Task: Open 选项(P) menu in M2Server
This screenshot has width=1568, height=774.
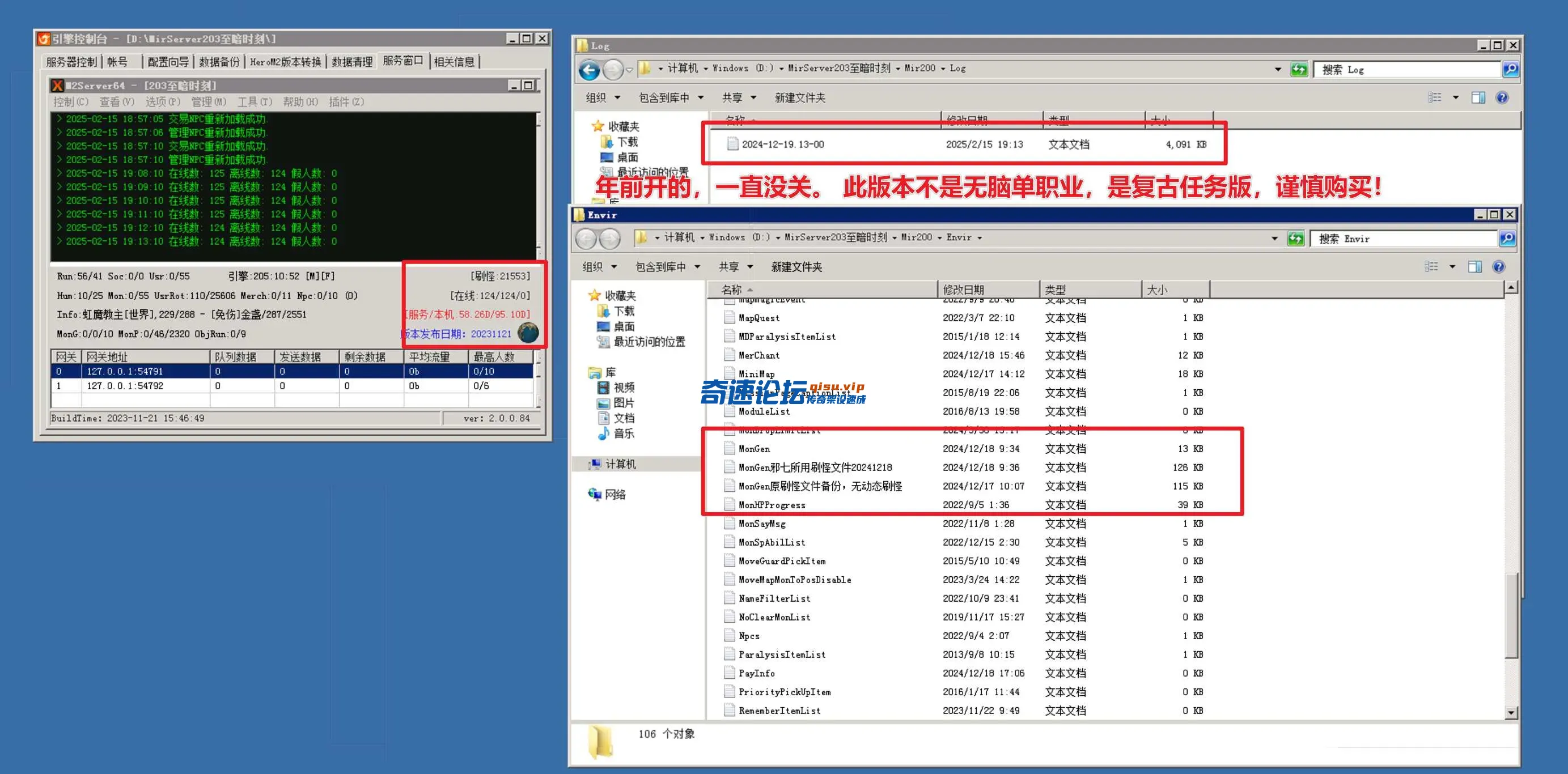Action: click(x=163, y=101)
